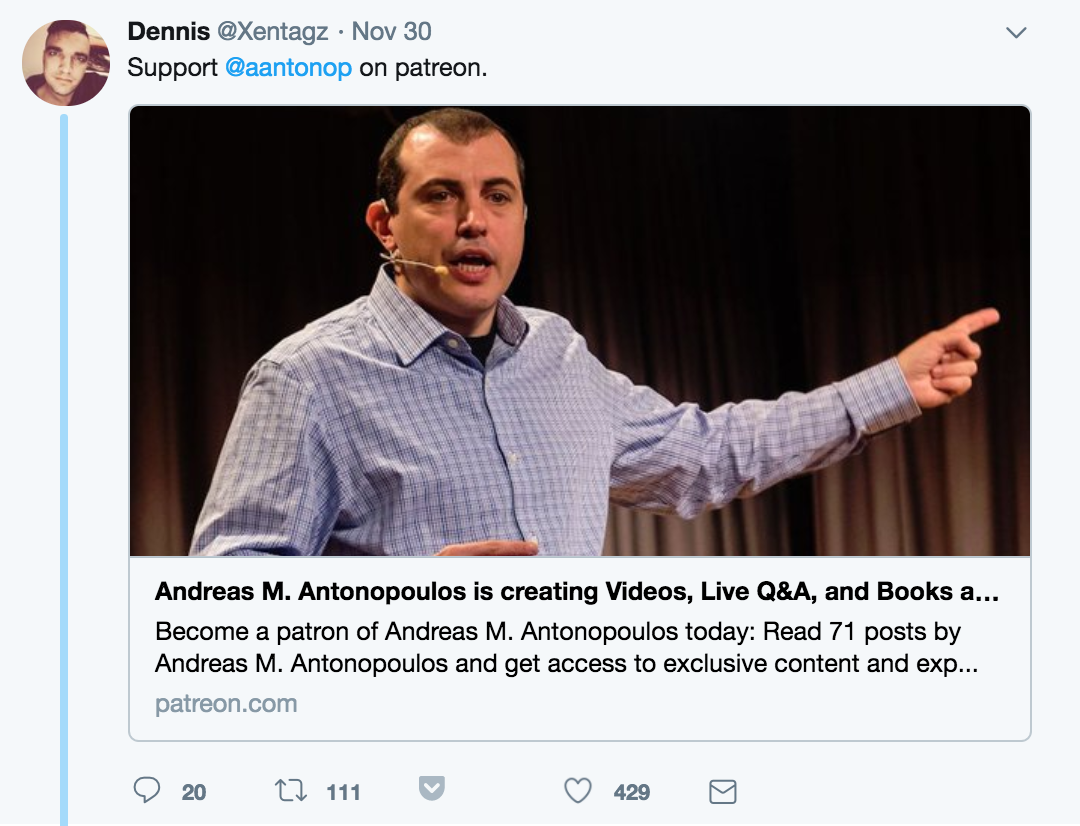Click the Nov 30 tweet timestamp
This screenshot has width=1080, height=826.
[x=392, y=32]
